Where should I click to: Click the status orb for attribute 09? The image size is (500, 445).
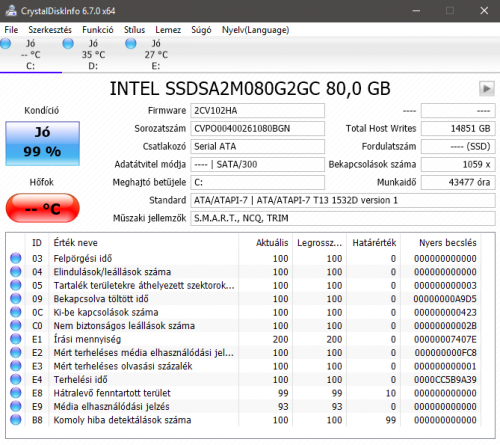pos(16,299)
